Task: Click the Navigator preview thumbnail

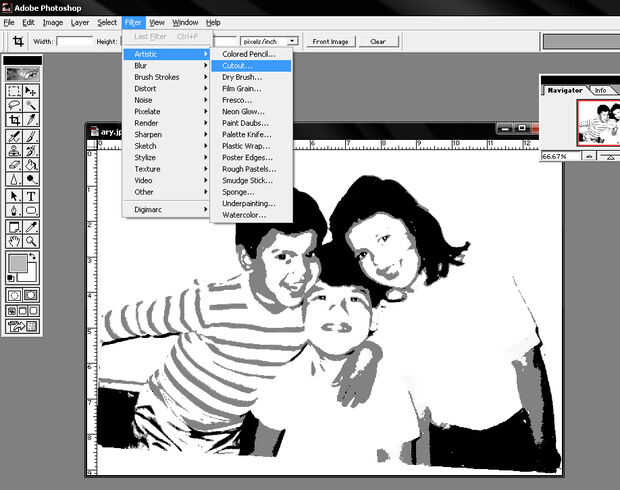Action: pos(599,123)
